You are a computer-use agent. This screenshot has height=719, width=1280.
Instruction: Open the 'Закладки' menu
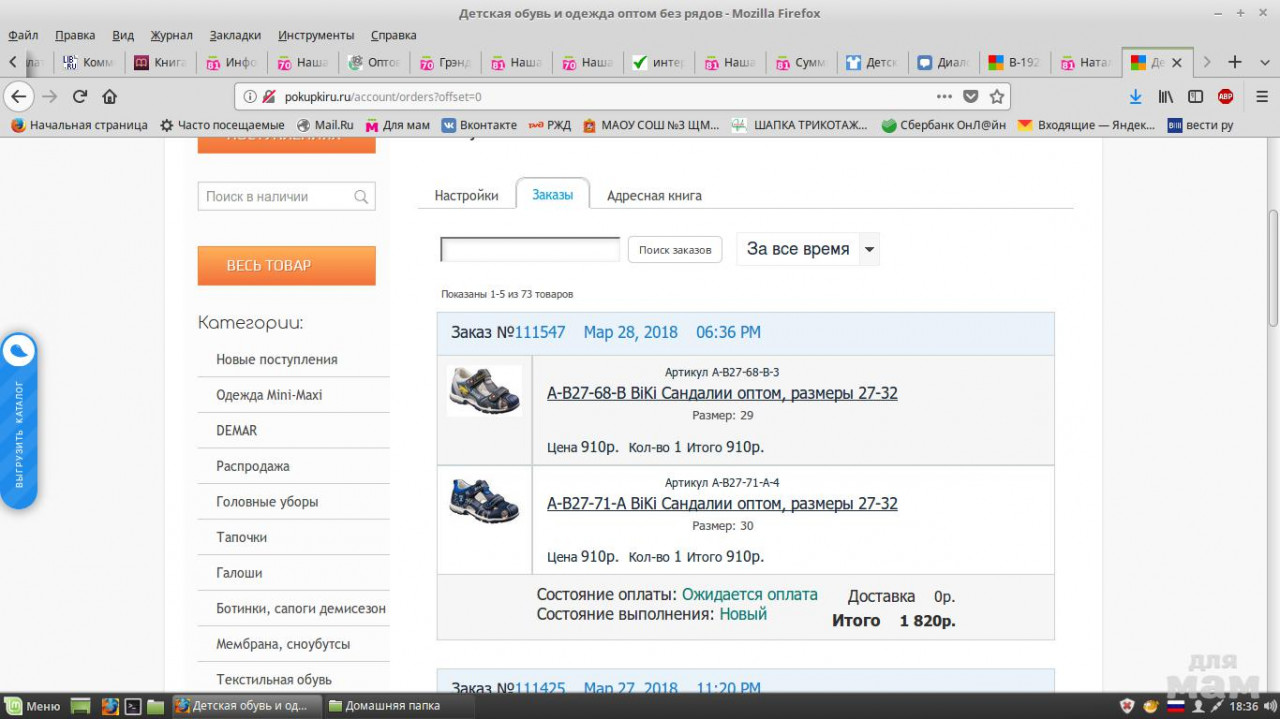235,35
